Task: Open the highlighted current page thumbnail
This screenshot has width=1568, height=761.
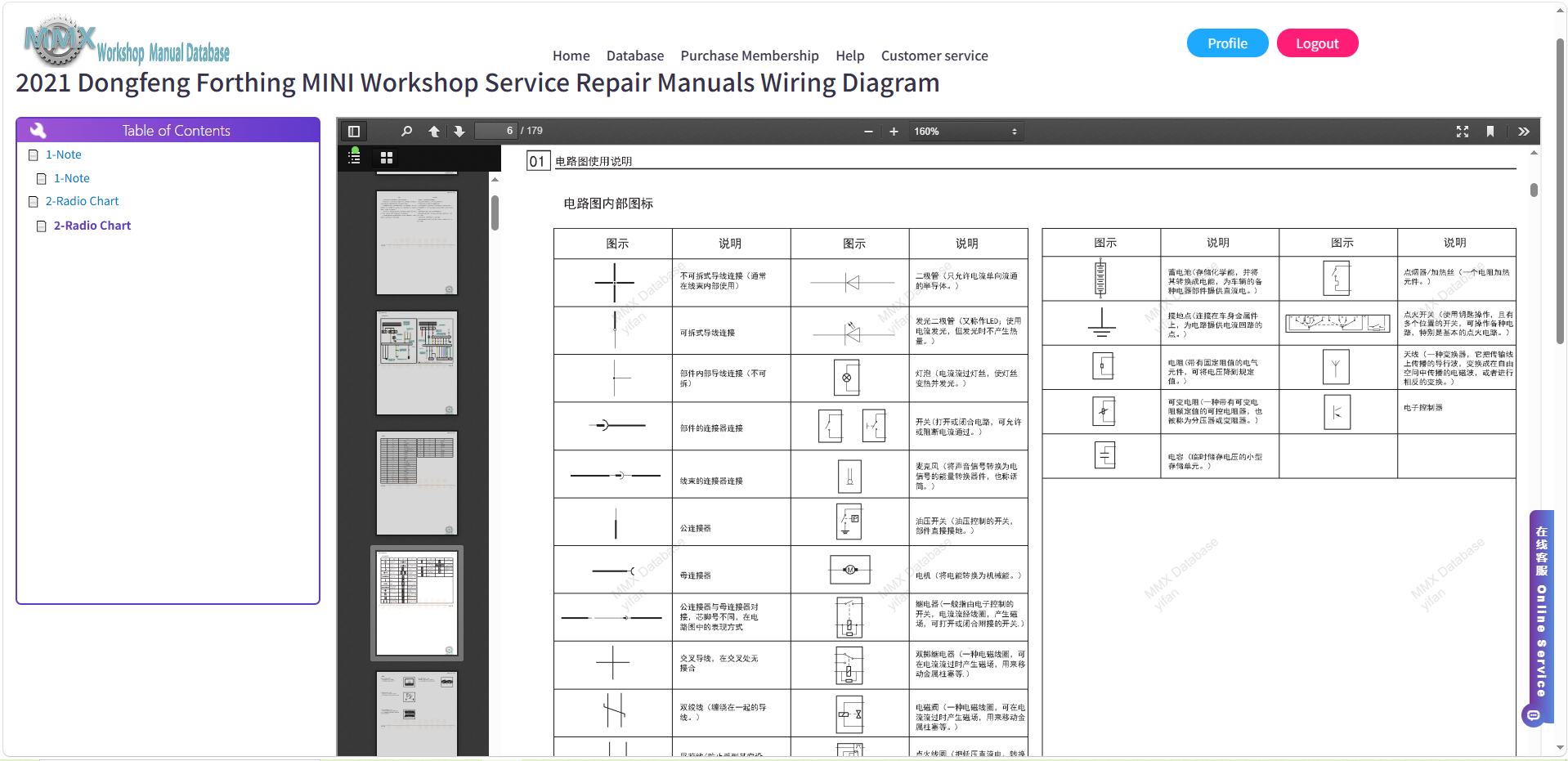Action: (x=417, y=603)
